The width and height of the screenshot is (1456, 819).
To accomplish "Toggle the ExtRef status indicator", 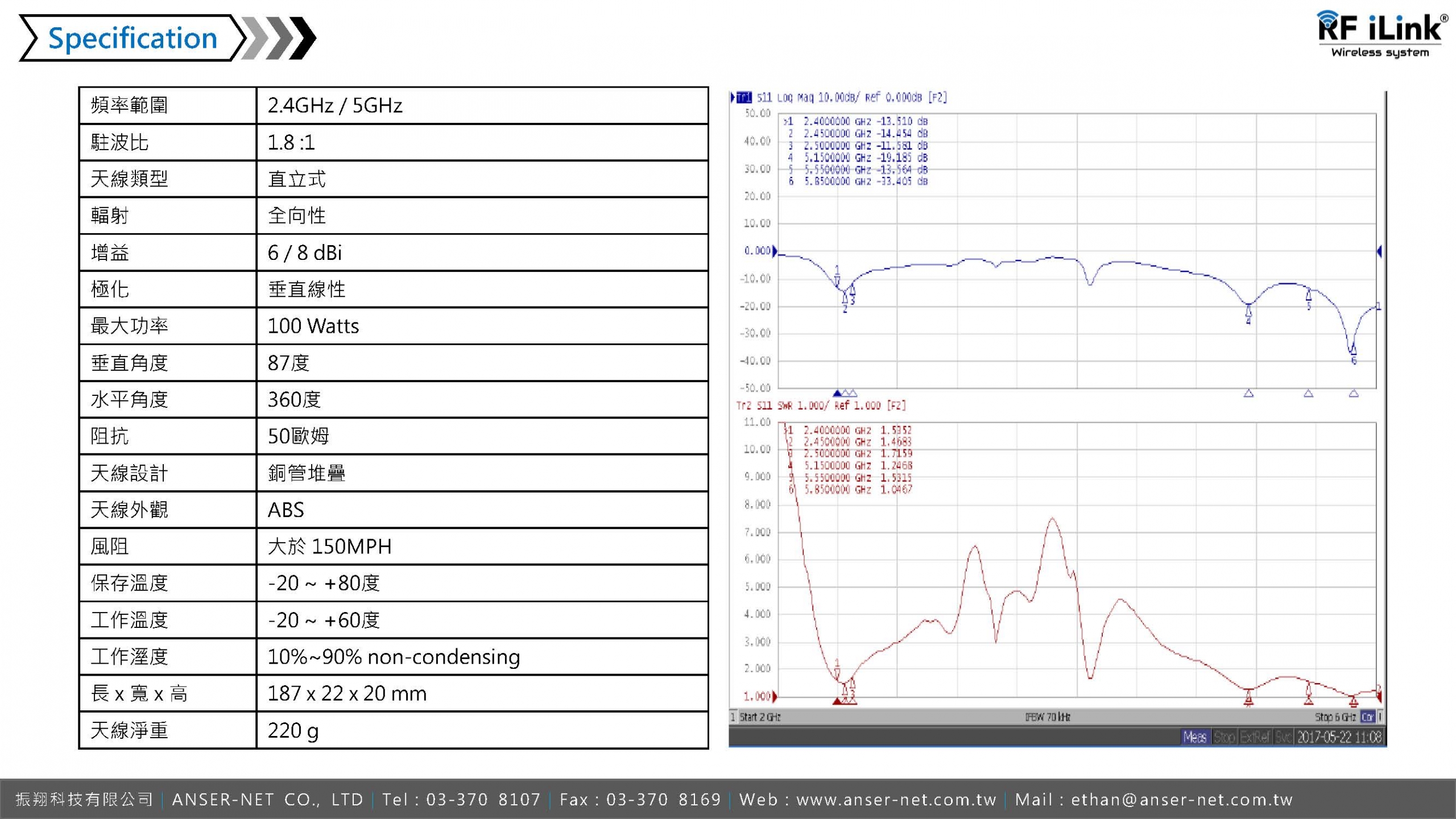I will click(x=1254, y=737).
